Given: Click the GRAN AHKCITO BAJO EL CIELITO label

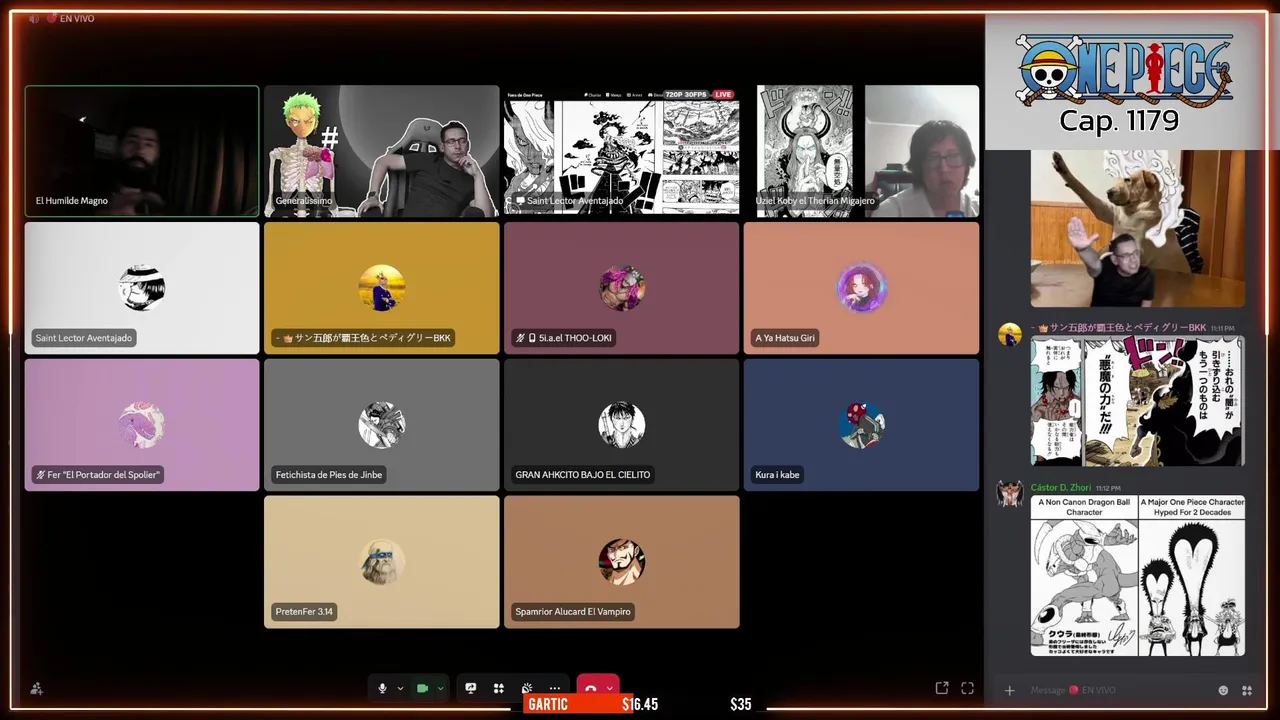Looking at the screenshot, I should (582, 475).
